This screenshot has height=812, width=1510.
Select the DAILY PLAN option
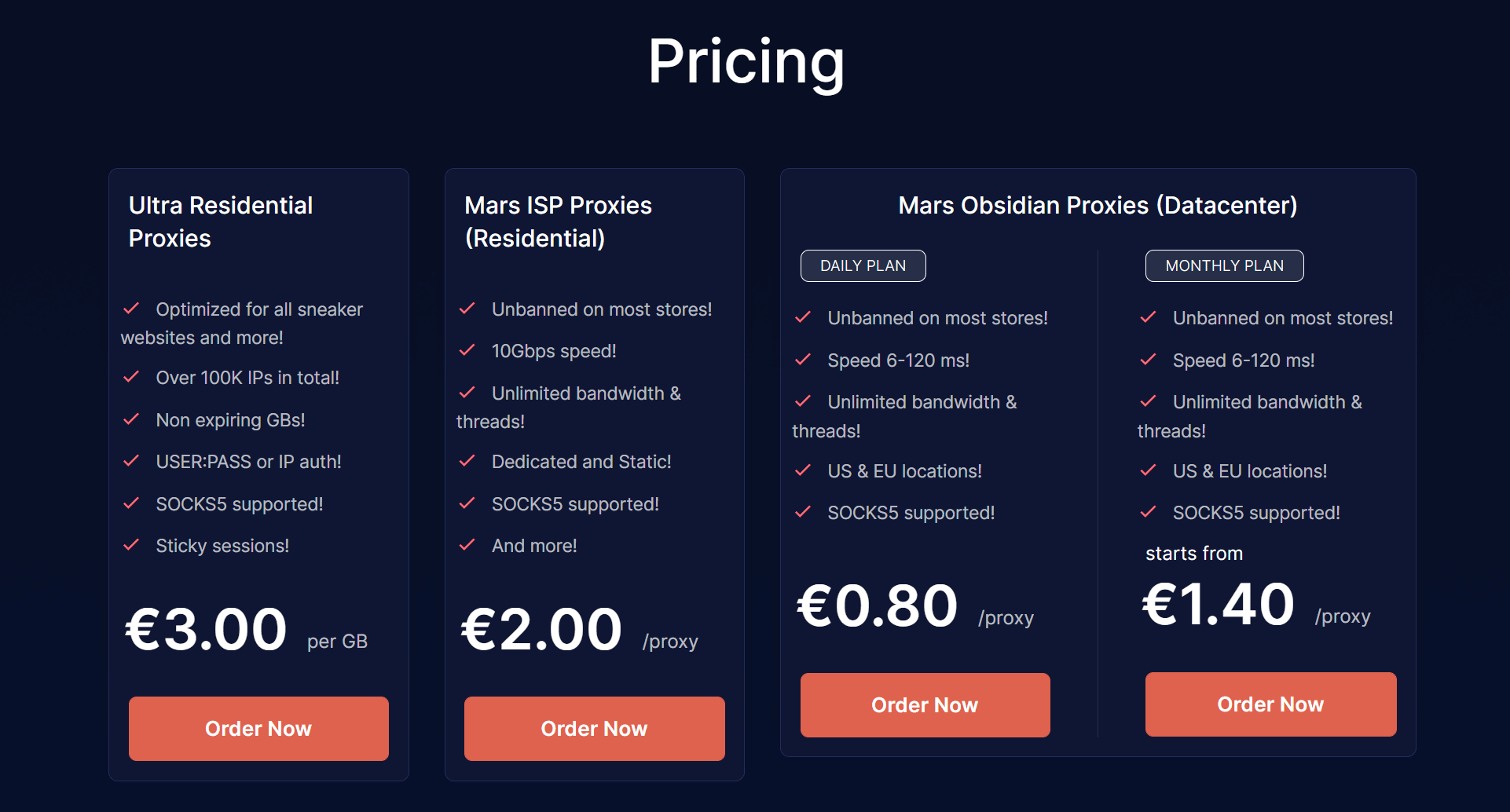point(863,265)
